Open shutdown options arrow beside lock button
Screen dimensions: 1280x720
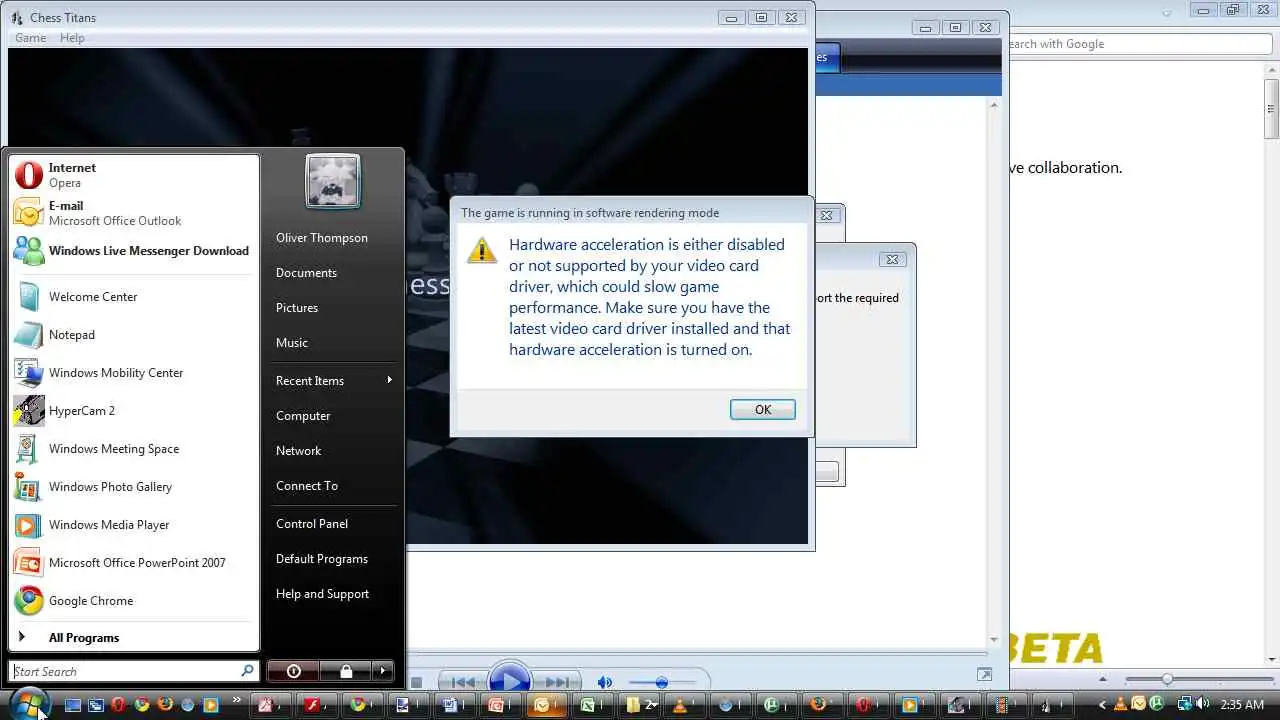click(382, 671)
